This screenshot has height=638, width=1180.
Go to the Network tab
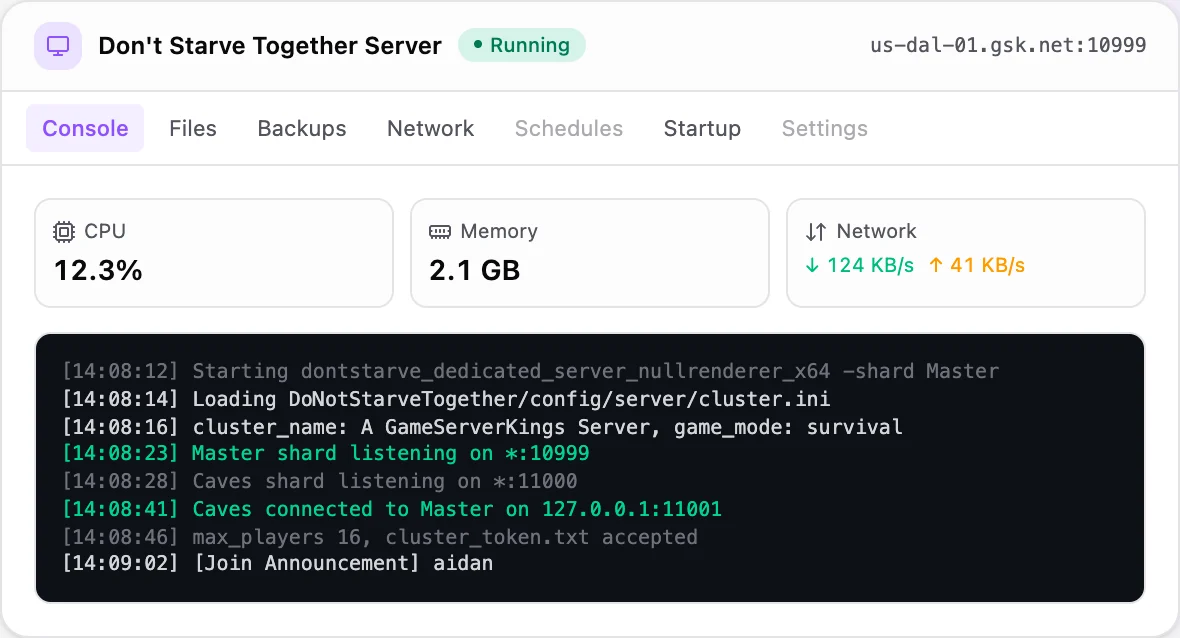coord(430,128)
